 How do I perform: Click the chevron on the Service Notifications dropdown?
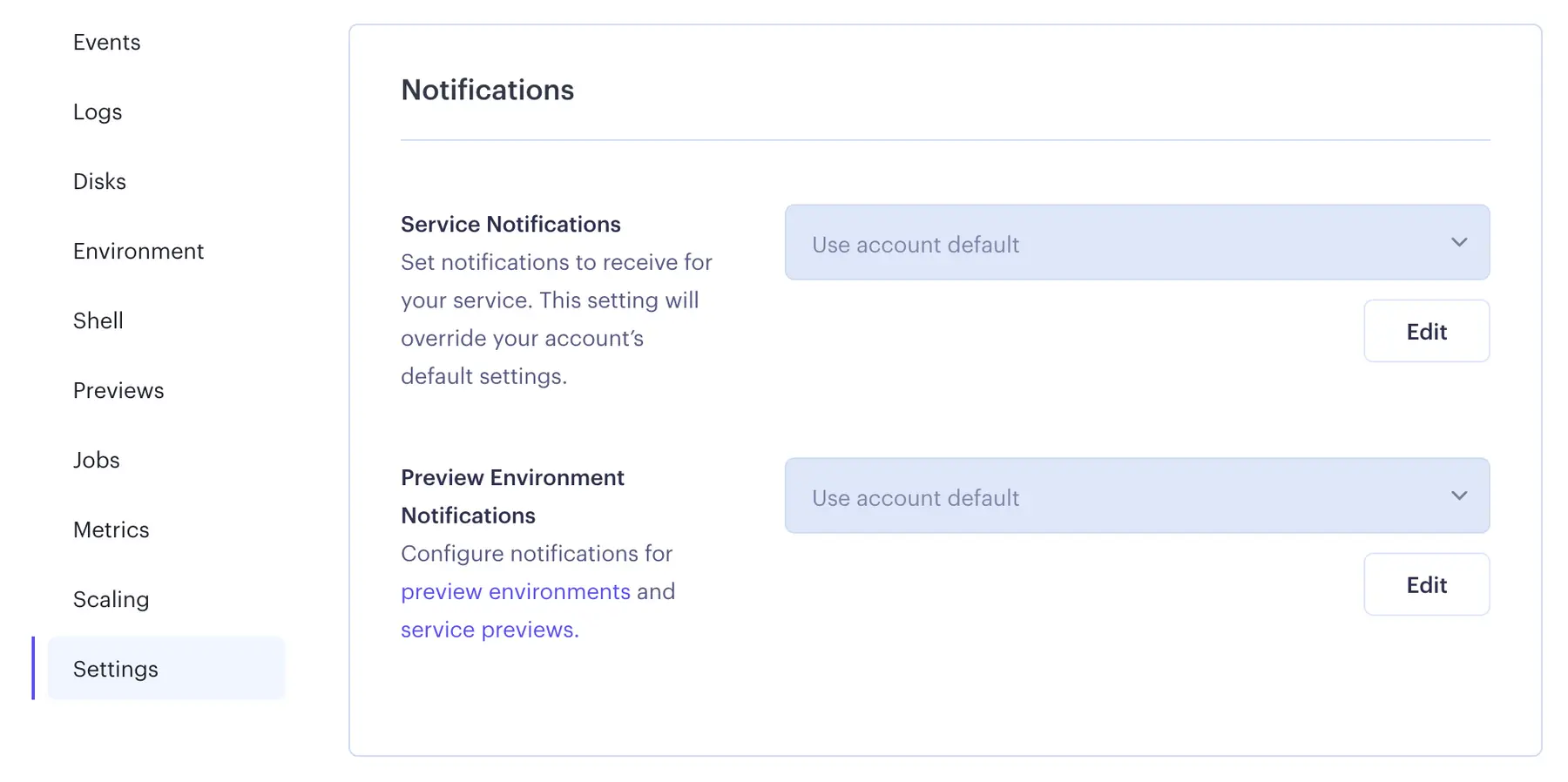pyautogui.click(x=1458, y=243)
